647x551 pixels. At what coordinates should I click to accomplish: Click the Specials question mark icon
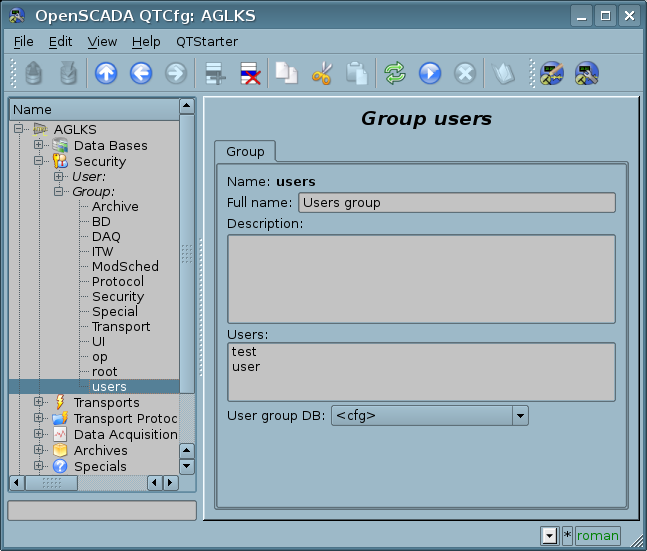(60, 466)
